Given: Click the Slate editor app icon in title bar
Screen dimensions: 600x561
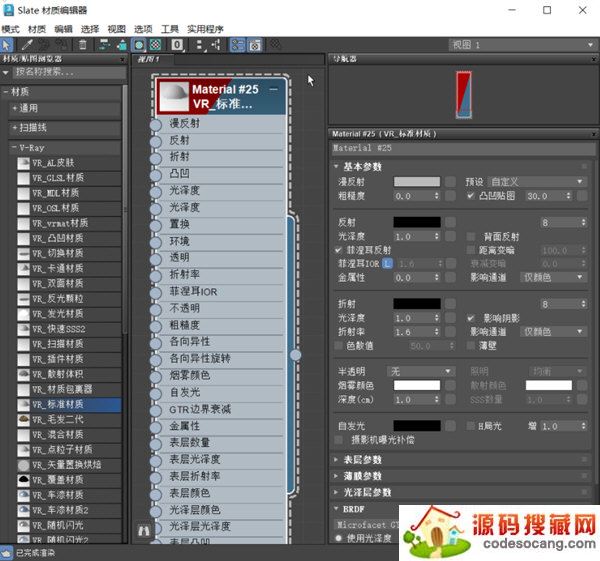Looking at the screenshot, I should click(x=8, y=10).
